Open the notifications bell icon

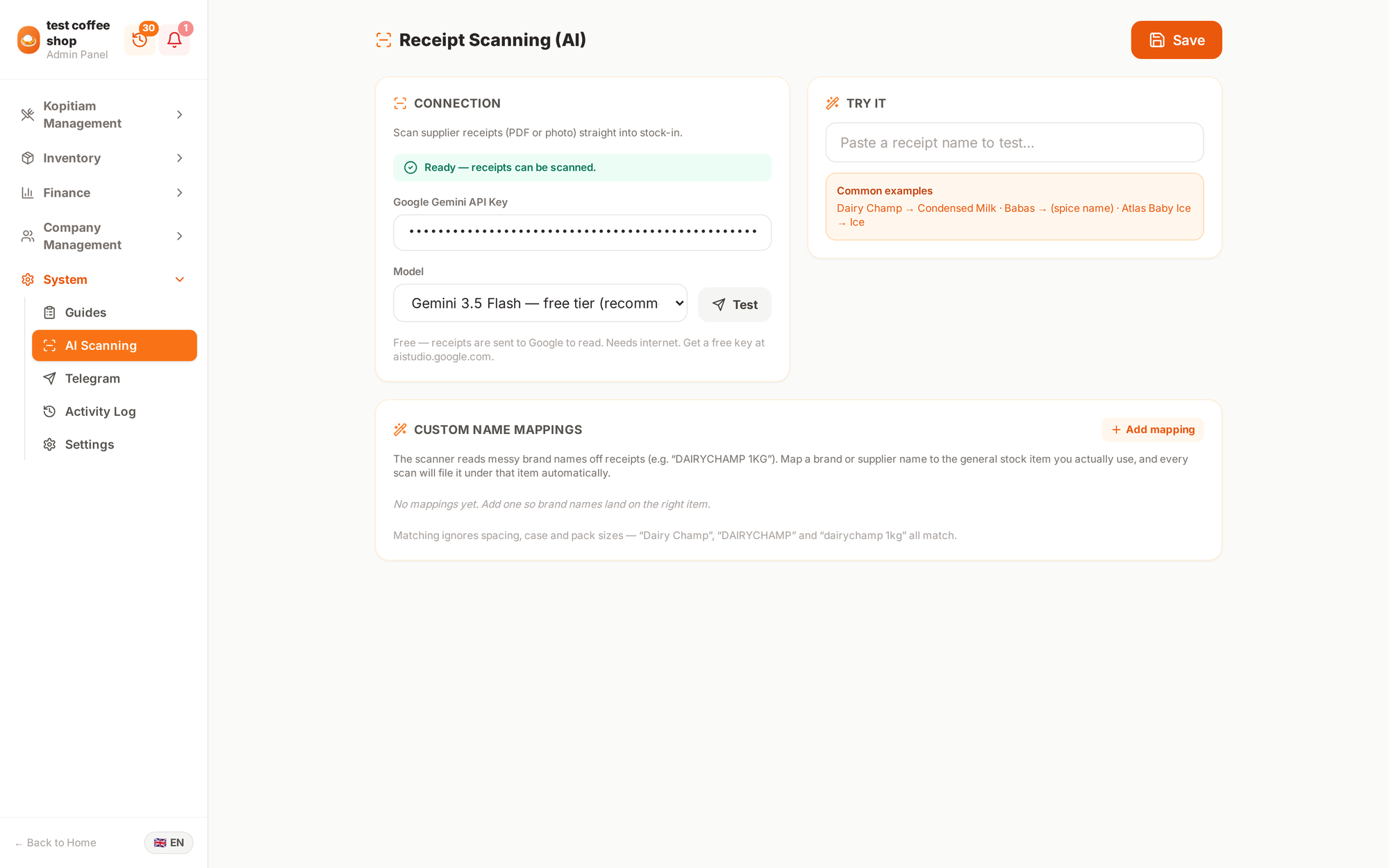174,40
